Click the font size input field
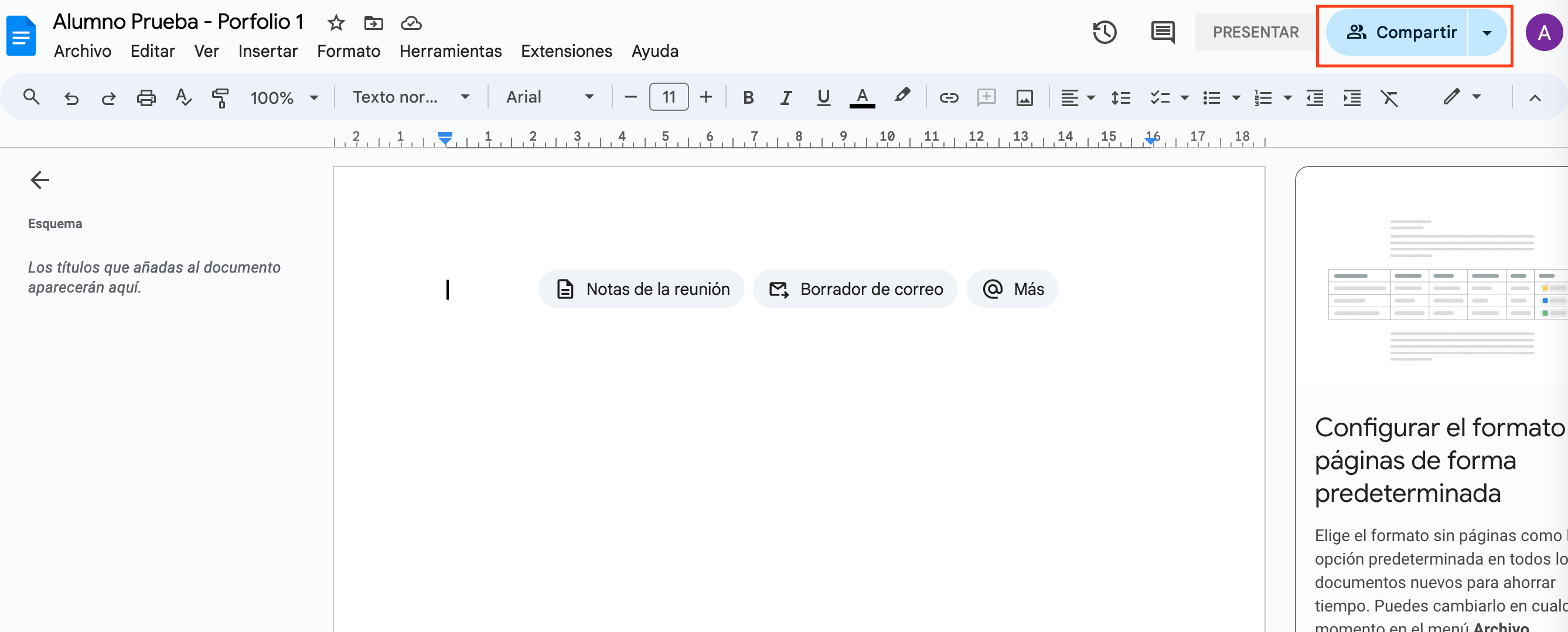 669,97
